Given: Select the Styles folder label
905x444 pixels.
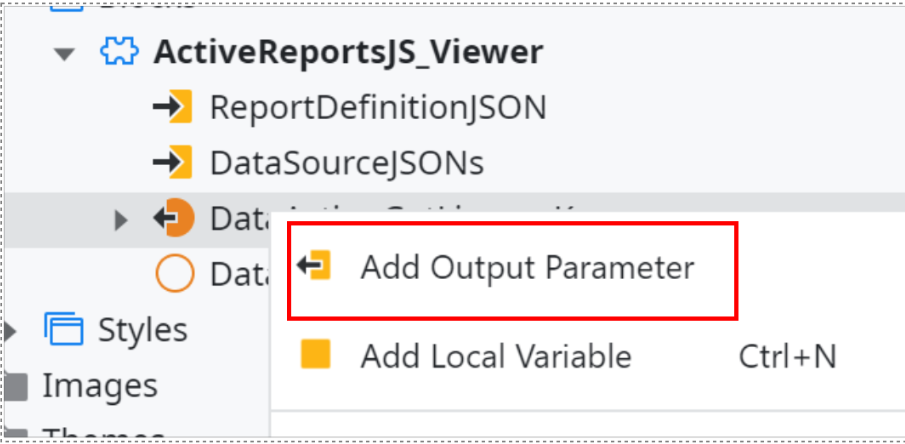Looking at the screenshot, I should (143, 330).
